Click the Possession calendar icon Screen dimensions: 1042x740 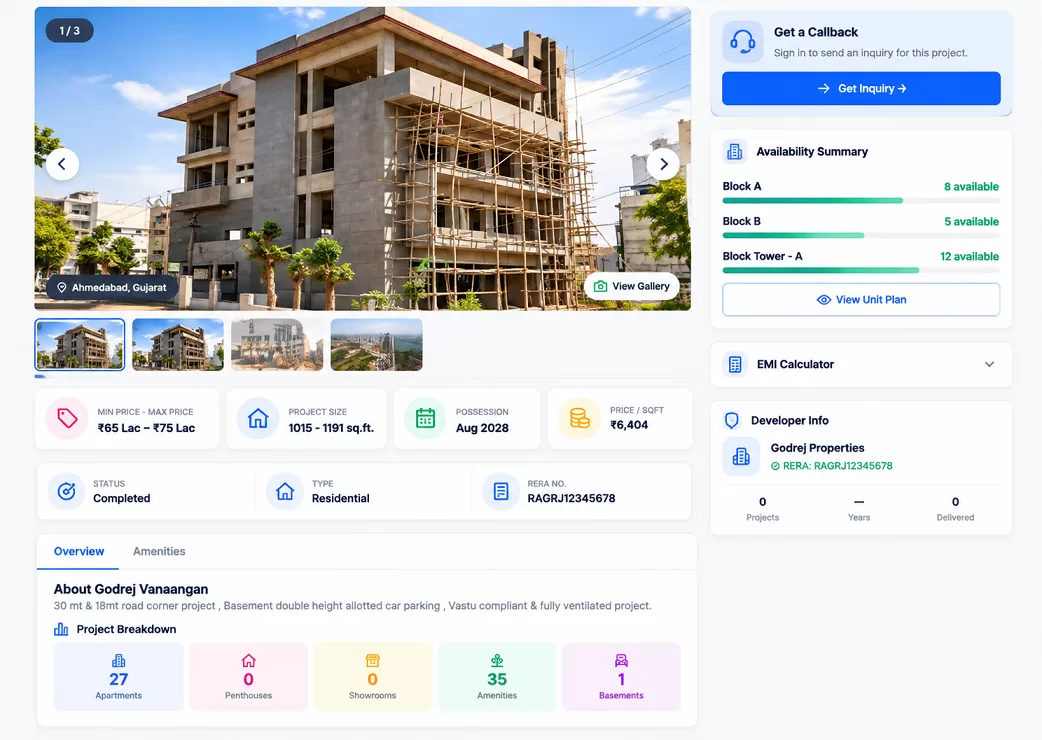pyautogui.click(x=425, y=418)
